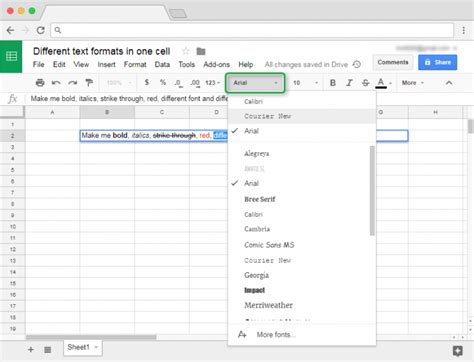Toggle Strikethrough formatting
Image resolution: width=474 pixels, height=362 pixels.
tap(365, 83)
